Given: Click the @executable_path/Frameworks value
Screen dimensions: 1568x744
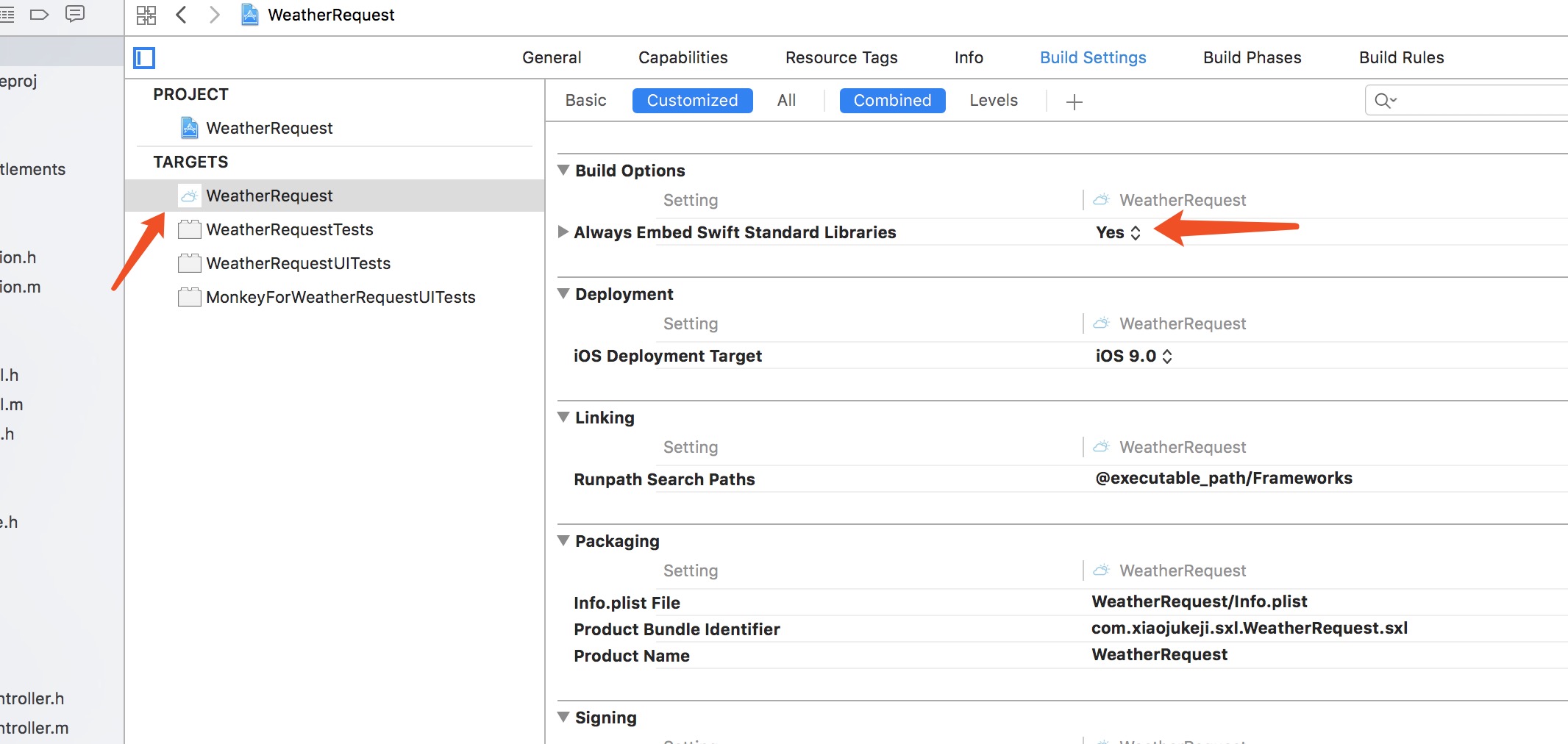Looking at the screenshot, I should [x=1224, y=478].
